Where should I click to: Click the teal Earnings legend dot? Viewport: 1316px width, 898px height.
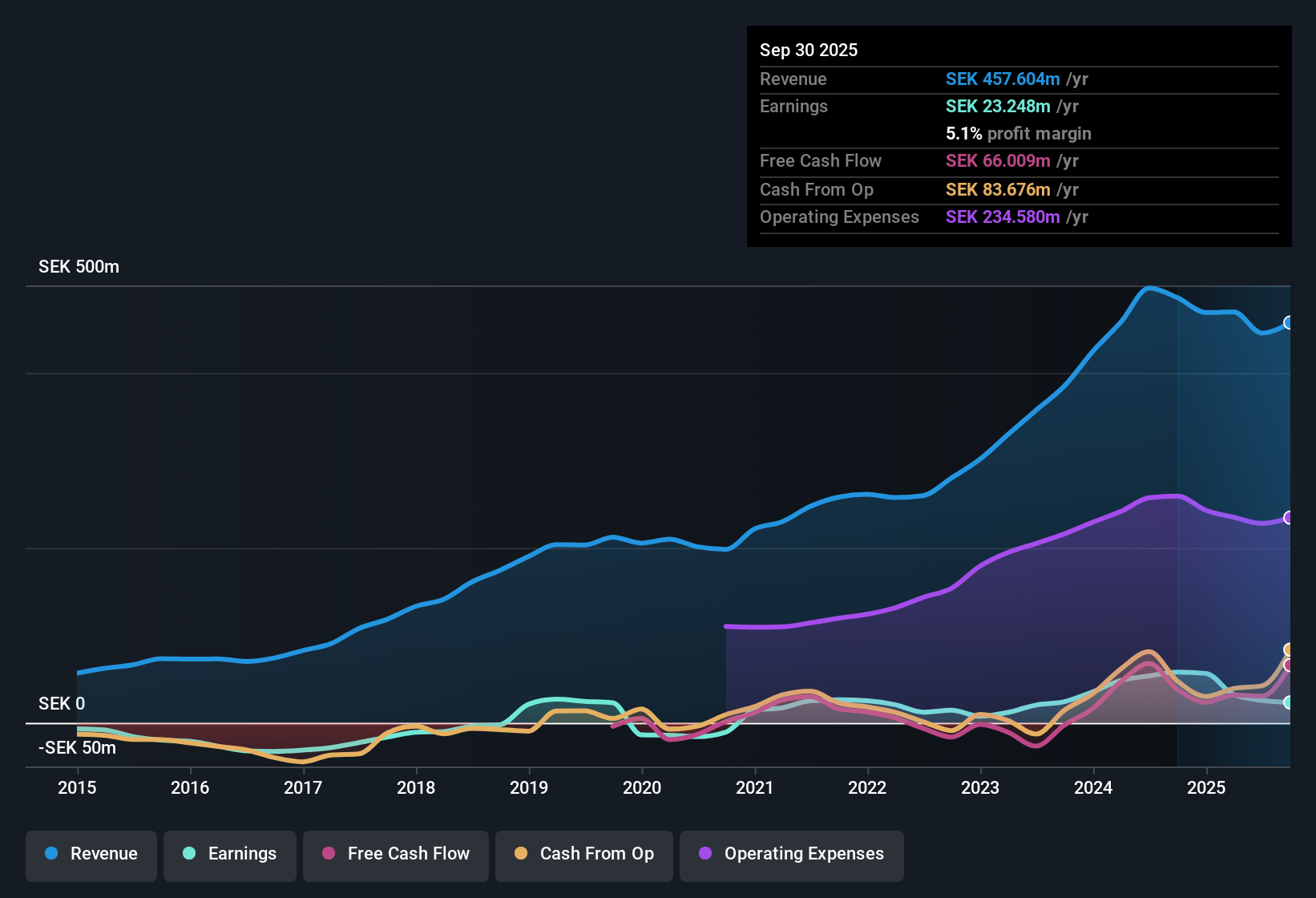[189, 853]
